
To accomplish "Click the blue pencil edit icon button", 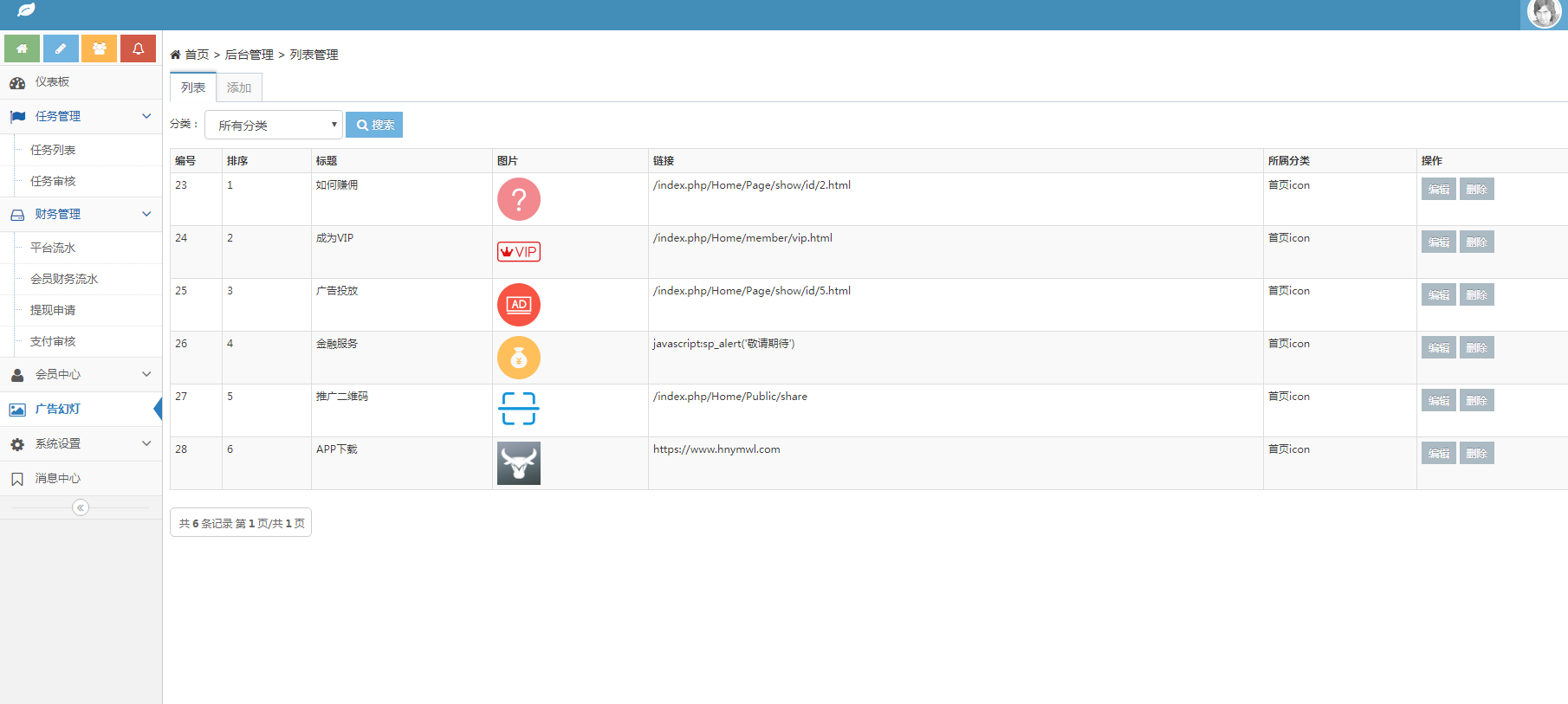I will (x=61, y=48).
